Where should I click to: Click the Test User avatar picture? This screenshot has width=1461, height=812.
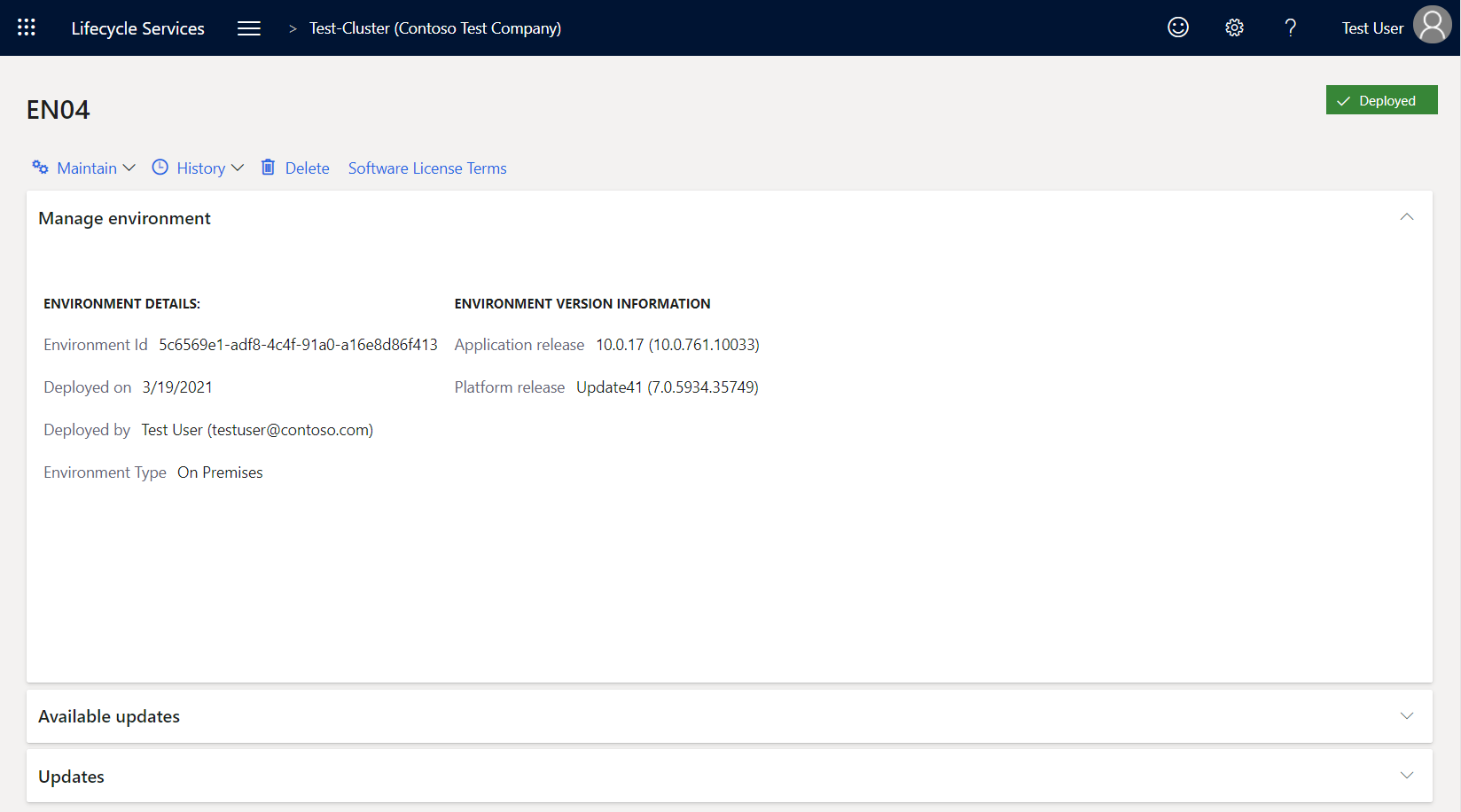click(1432, 25)
